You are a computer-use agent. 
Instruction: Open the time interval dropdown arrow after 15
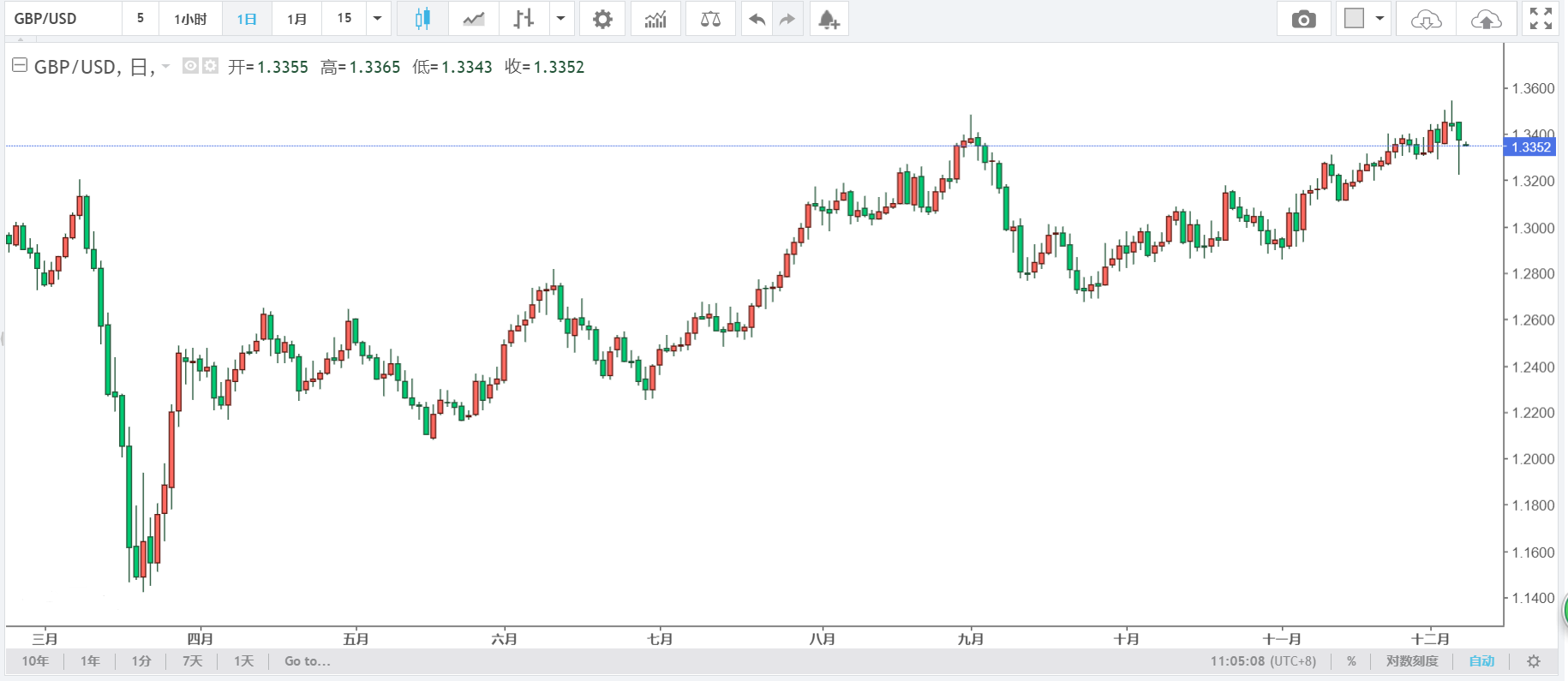coord(377,19)
